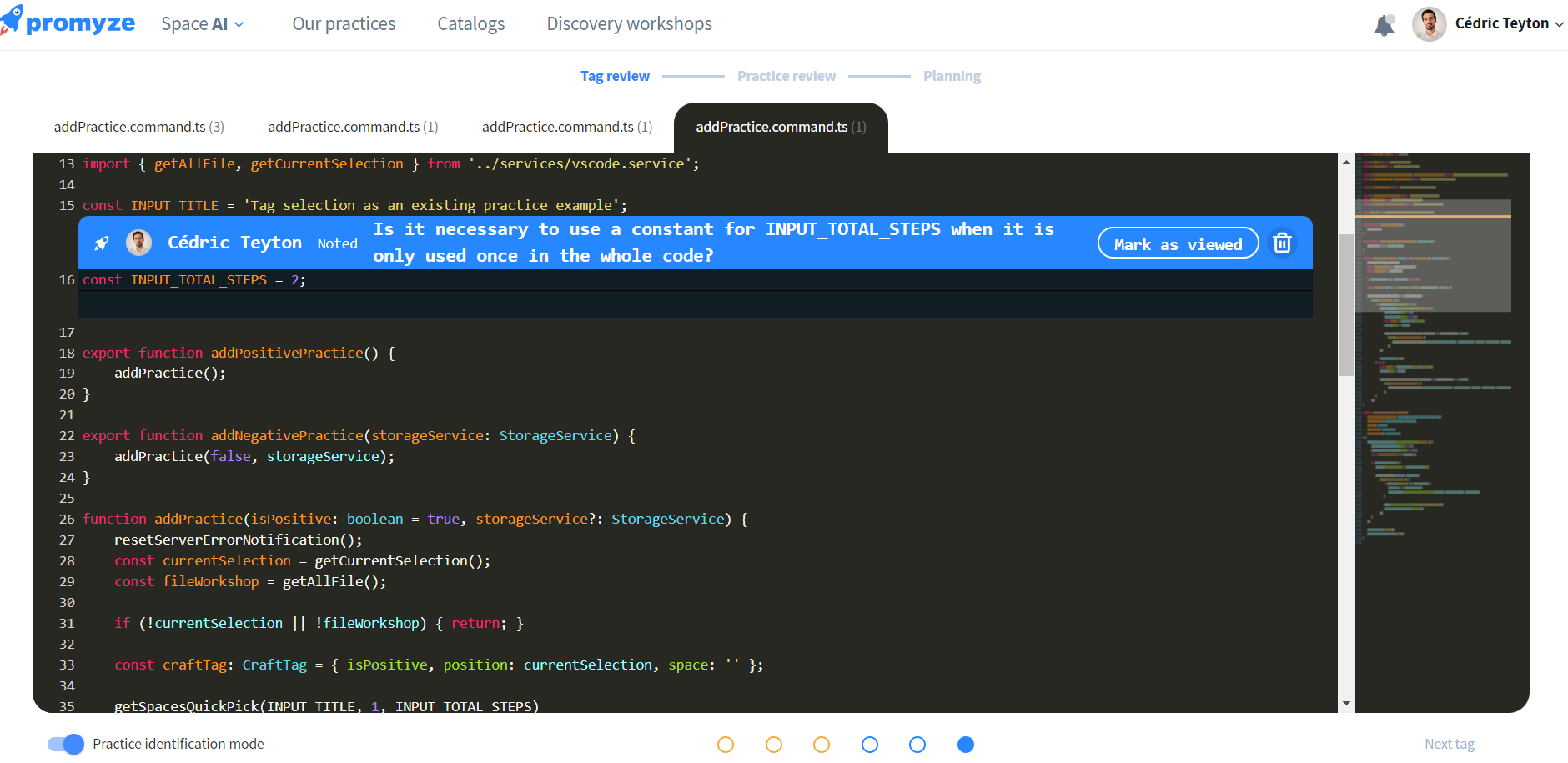Expand the Cédric Teyton user menu

(1509, 23)
